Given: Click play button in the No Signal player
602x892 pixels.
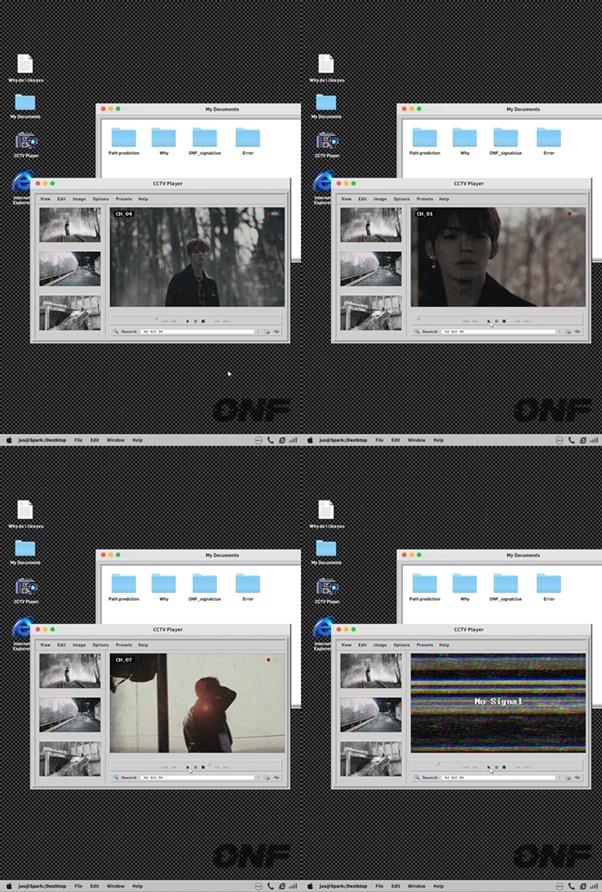Looking at the screenshot, I should click(489, 767).
